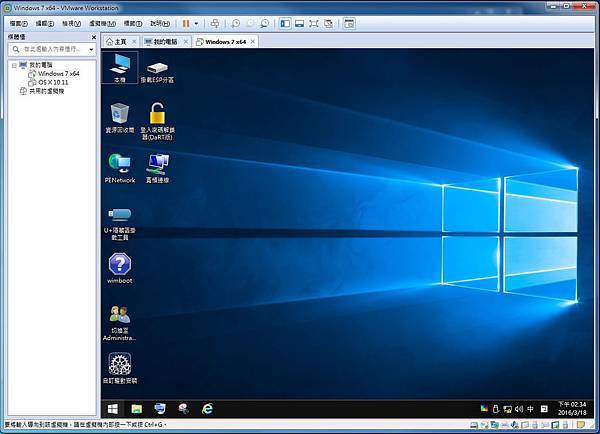
Task: Open the volume speaker tray icon
Action: (x=519, y=409)
